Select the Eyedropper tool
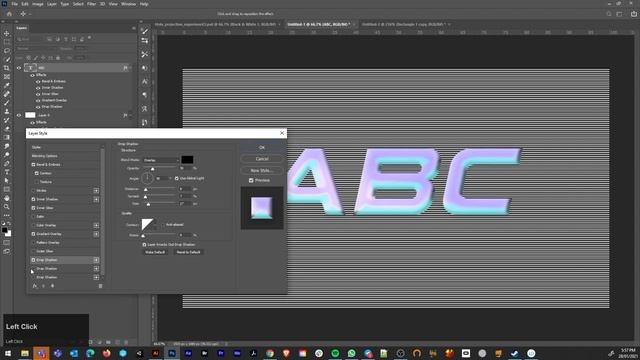The image size is (640, 360). (7, 85)
